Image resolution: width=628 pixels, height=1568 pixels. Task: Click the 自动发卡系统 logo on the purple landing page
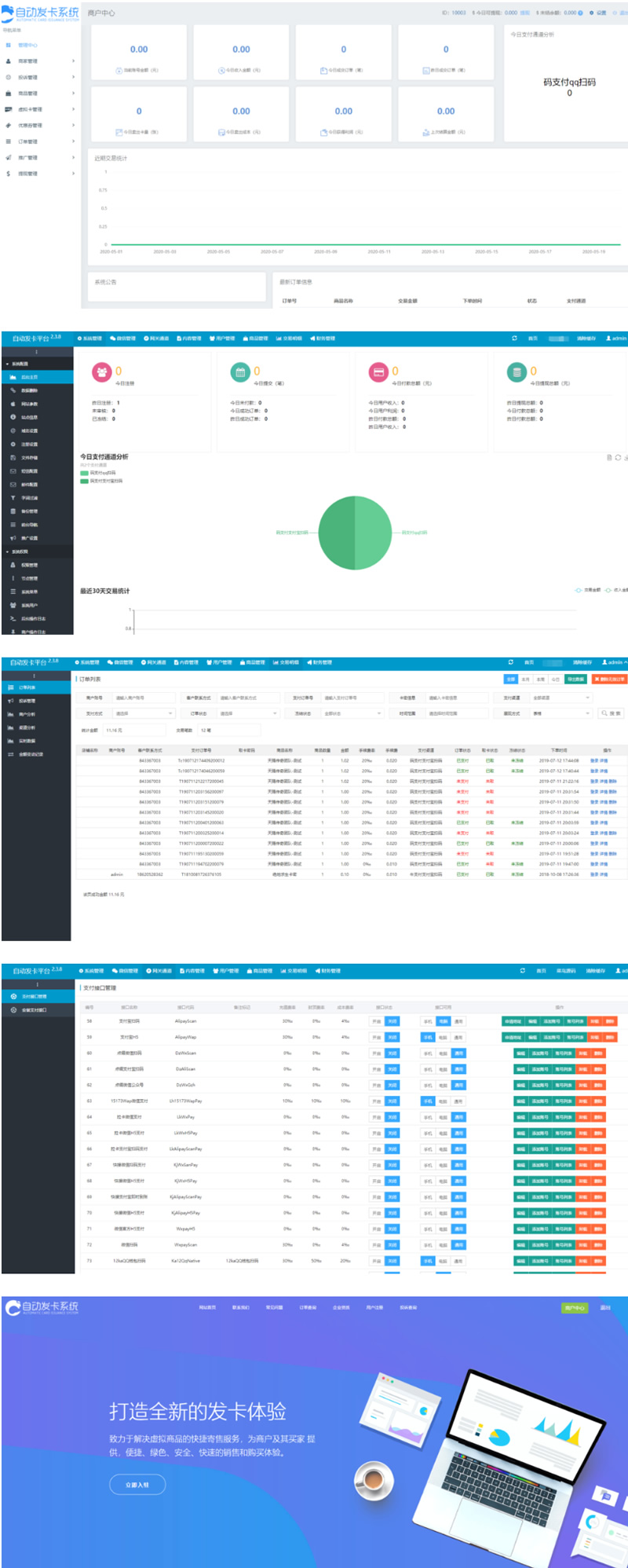tap(42, 1307)
